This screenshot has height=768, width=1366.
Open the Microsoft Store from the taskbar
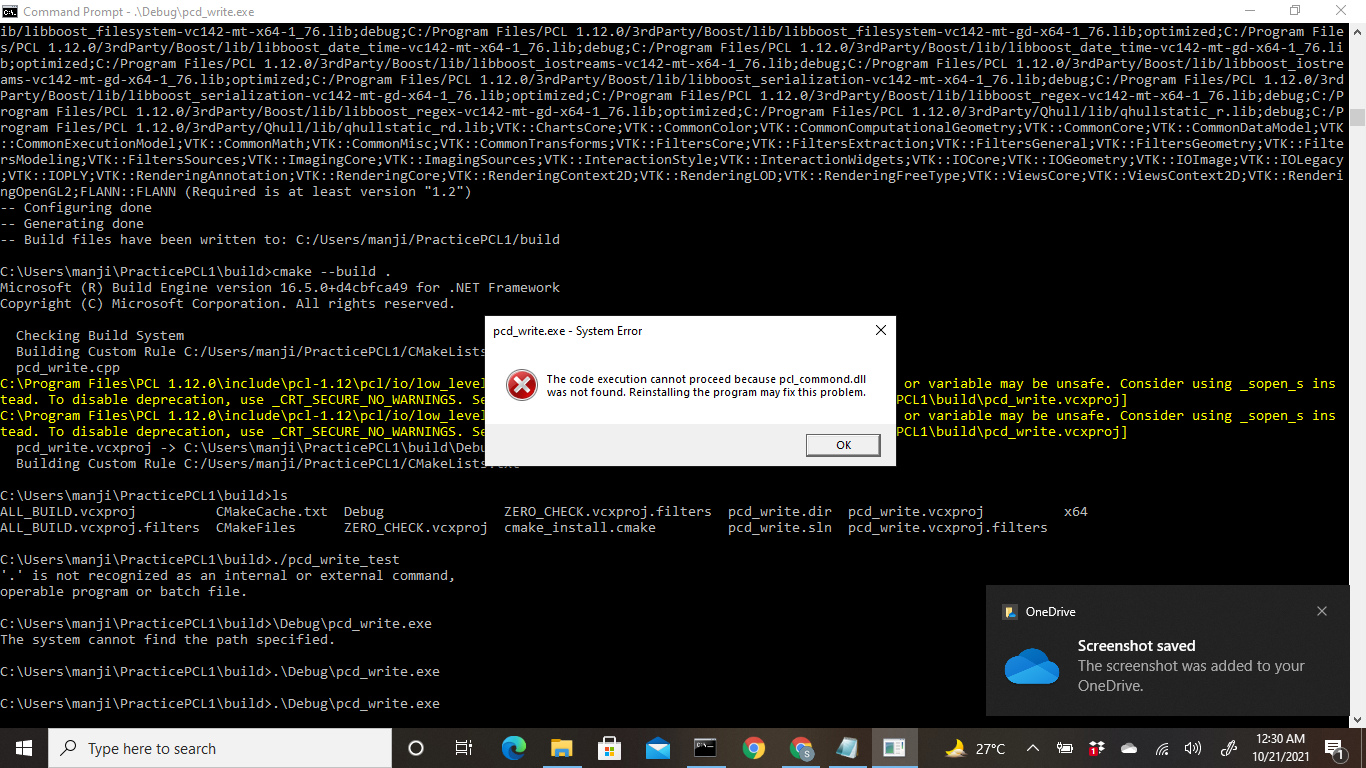click(x=608, y=748)
